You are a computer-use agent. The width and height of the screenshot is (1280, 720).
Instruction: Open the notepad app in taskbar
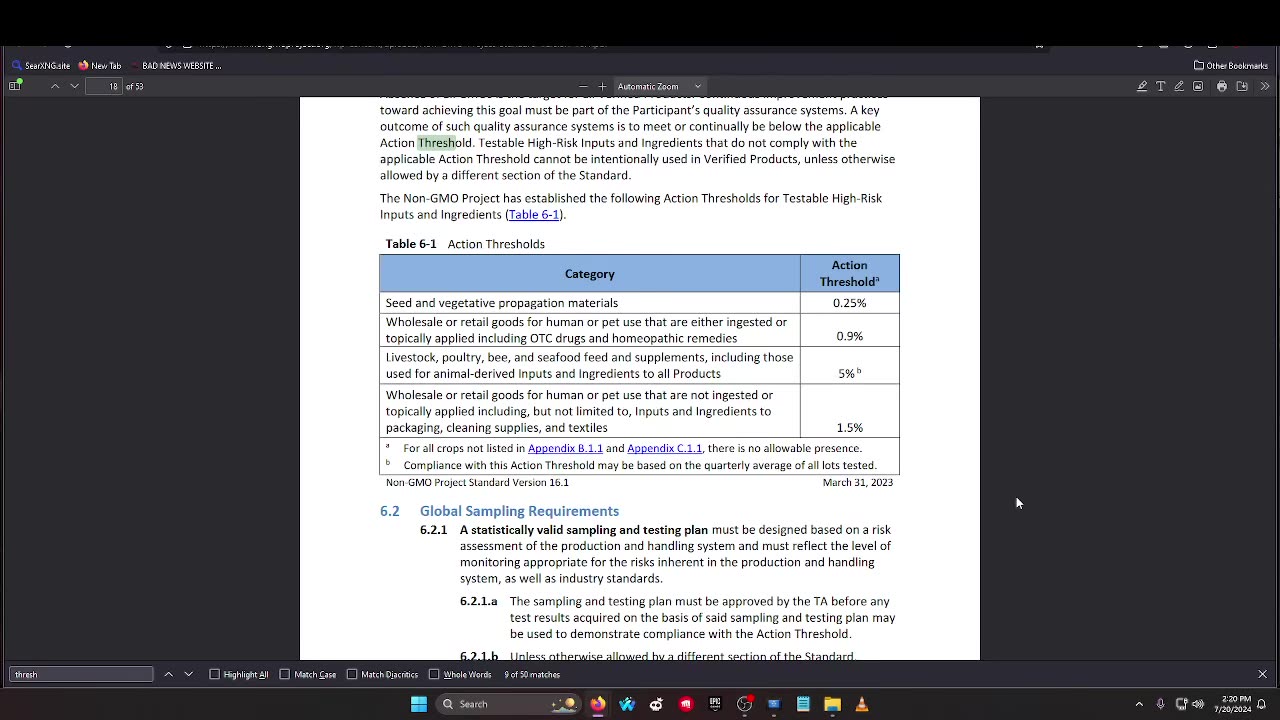click(x=803, y=704)
